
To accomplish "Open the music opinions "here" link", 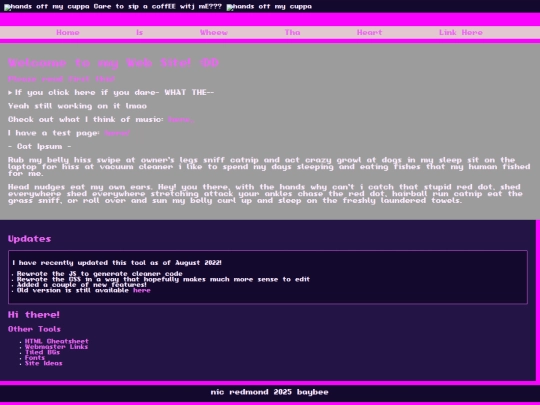I will tap(181, 120).
